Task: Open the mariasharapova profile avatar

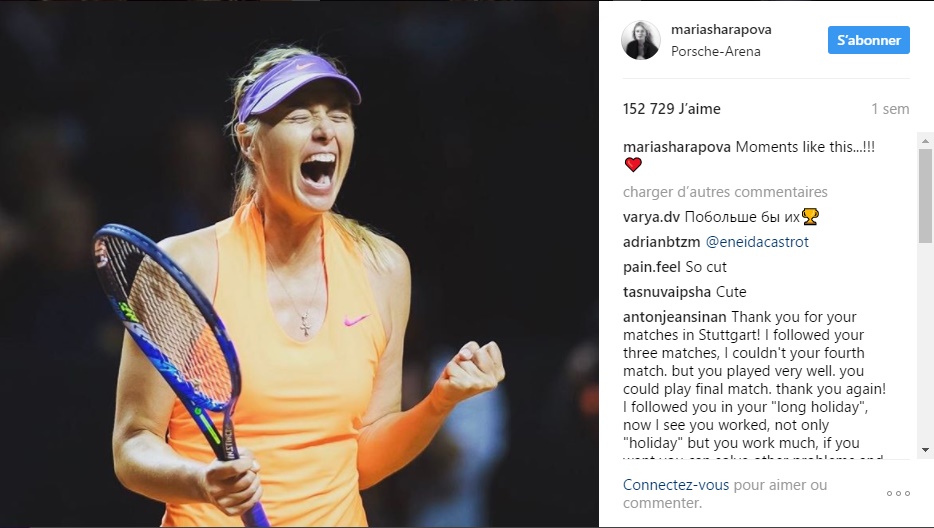Action: click(641, 40)
